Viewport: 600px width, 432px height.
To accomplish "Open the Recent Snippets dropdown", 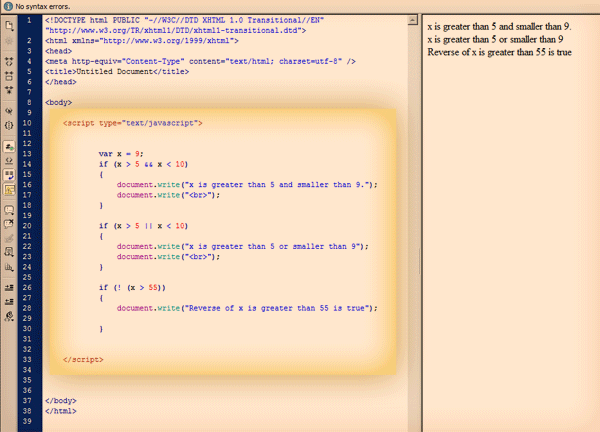I will [9, 252].
